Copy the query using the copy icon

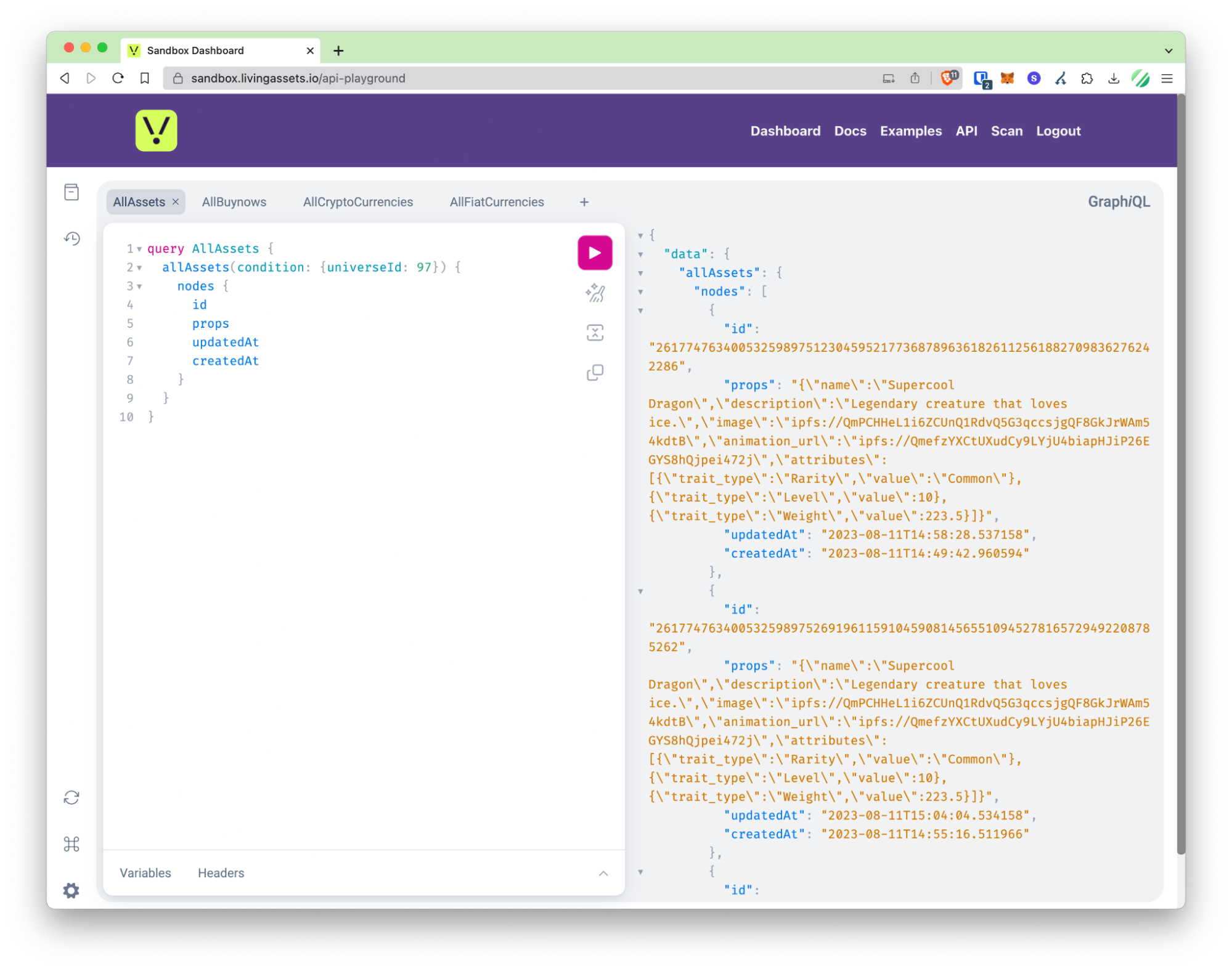point(595,372)
